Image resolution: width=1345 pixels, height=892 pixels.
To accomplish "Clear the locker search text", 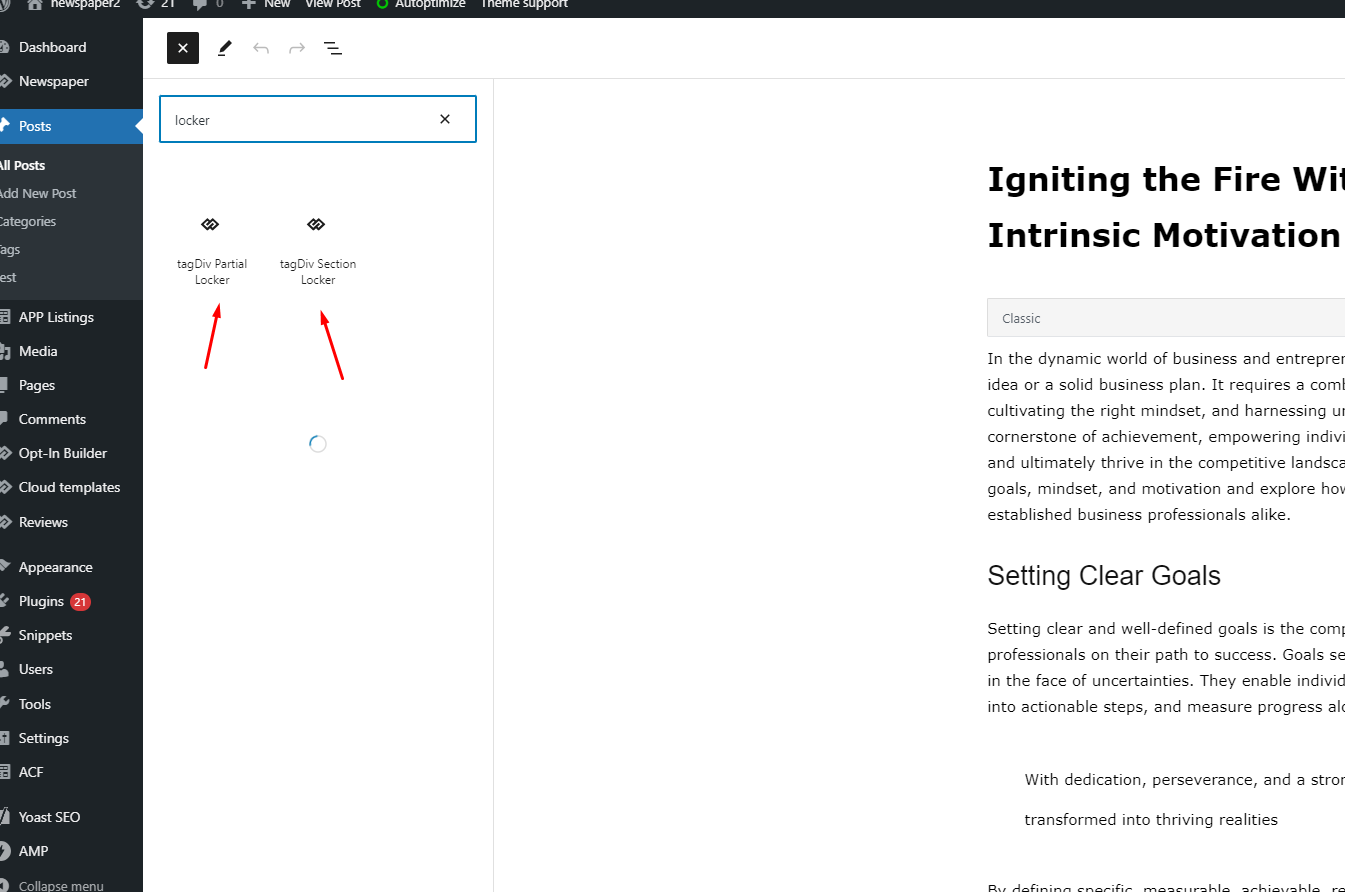I will [x=445, y=119].
